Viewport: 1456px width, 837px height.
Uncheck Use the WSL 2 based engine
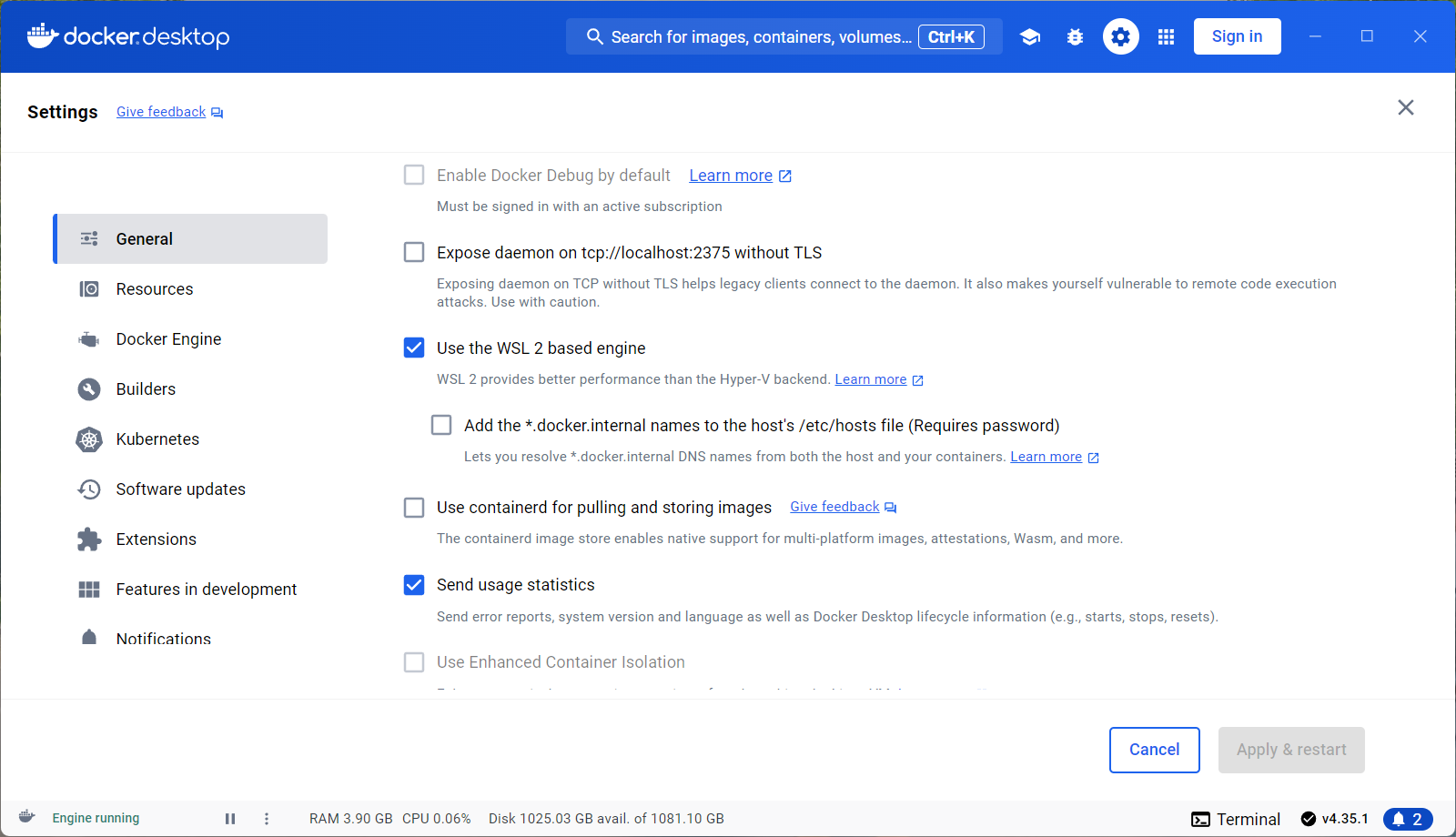(414, 348)
